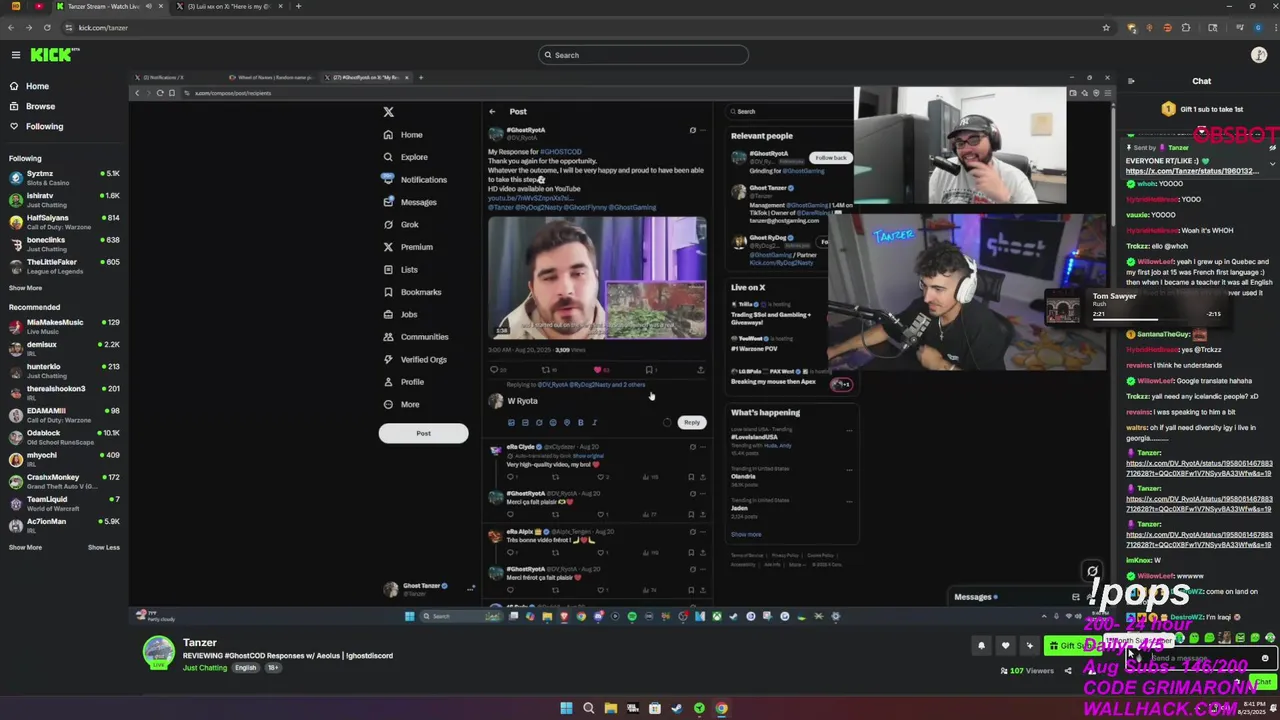Click the X logo in streamed window
Image resolution: width=1280 pixels, height=720 pixels.
[x=389, y=112]
